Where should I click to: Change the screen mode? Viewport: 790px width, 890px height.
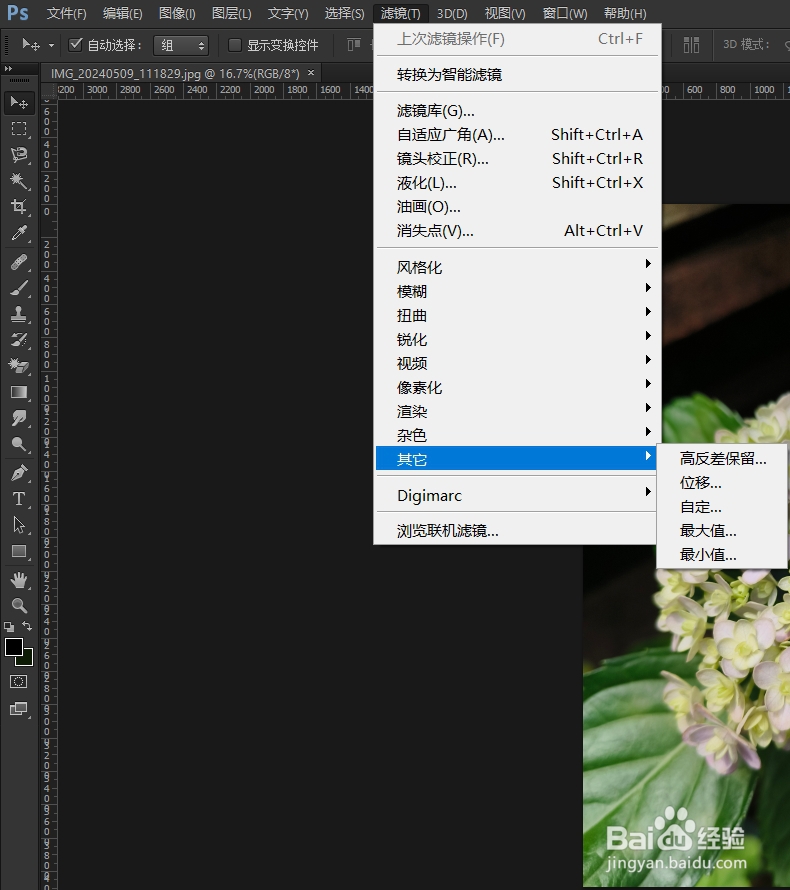click(19, 708)
